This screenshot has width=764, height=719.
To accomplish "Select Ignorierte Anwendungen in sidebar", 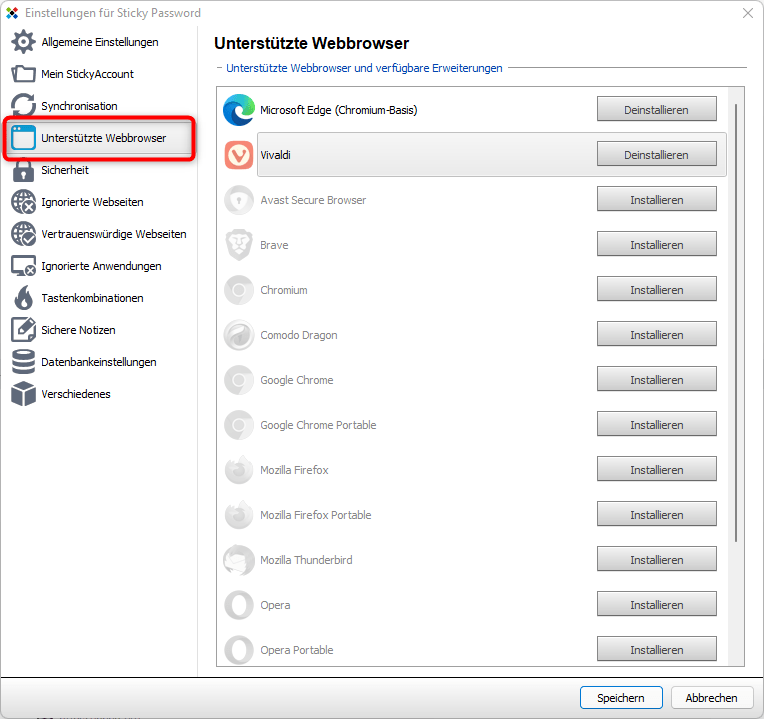I will (99, 266).
